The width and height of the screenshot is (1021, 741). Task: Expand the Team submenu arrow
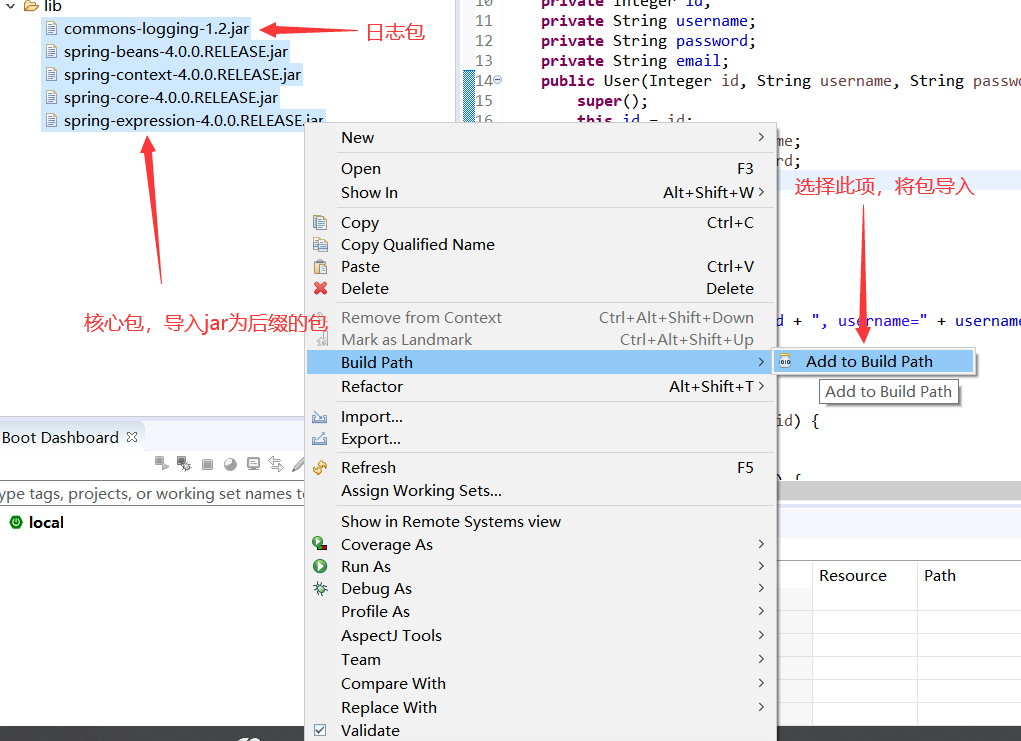click(761, 659)
